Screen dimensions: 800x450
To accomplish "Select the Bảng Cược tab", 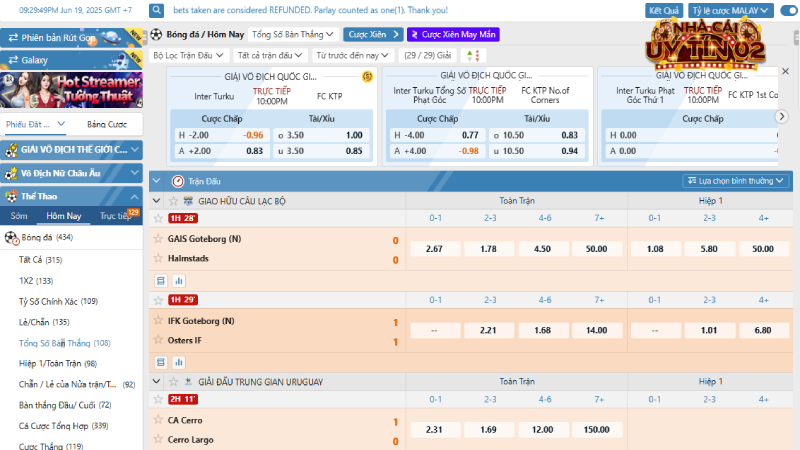I will (107, 125).
